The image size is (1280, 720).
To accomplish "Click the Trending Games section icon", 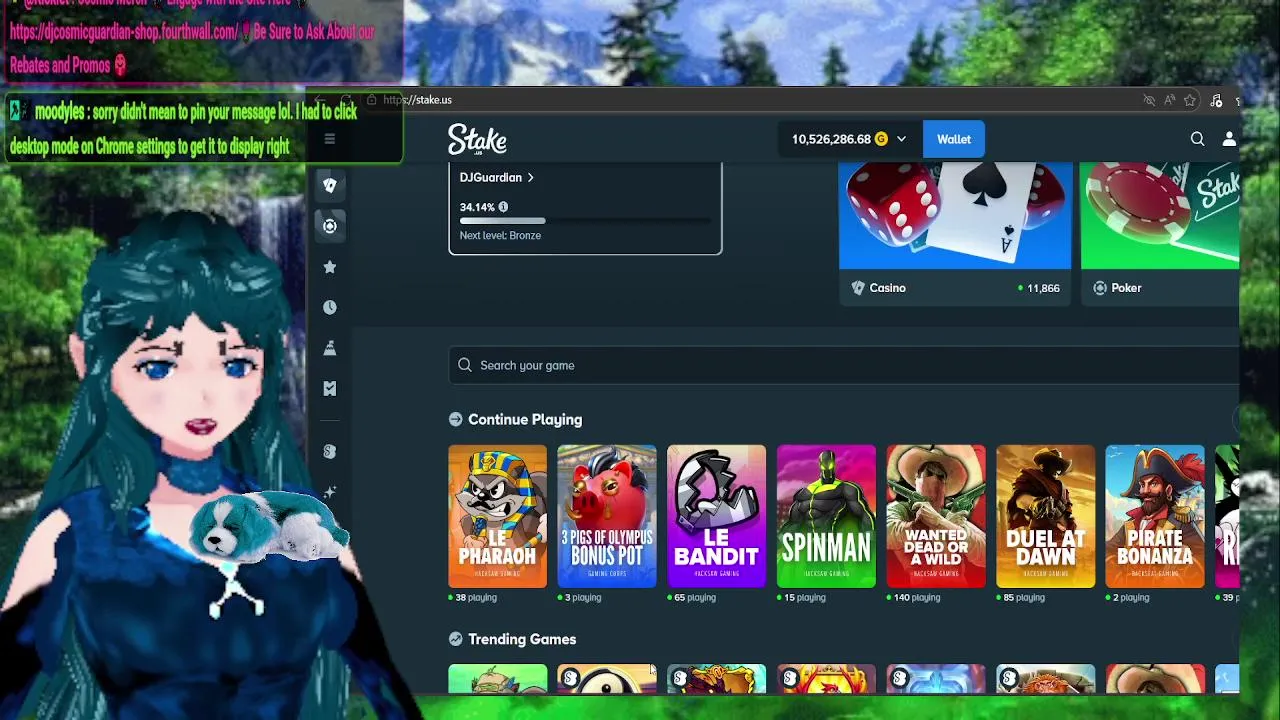I will (x=456, y=639).
